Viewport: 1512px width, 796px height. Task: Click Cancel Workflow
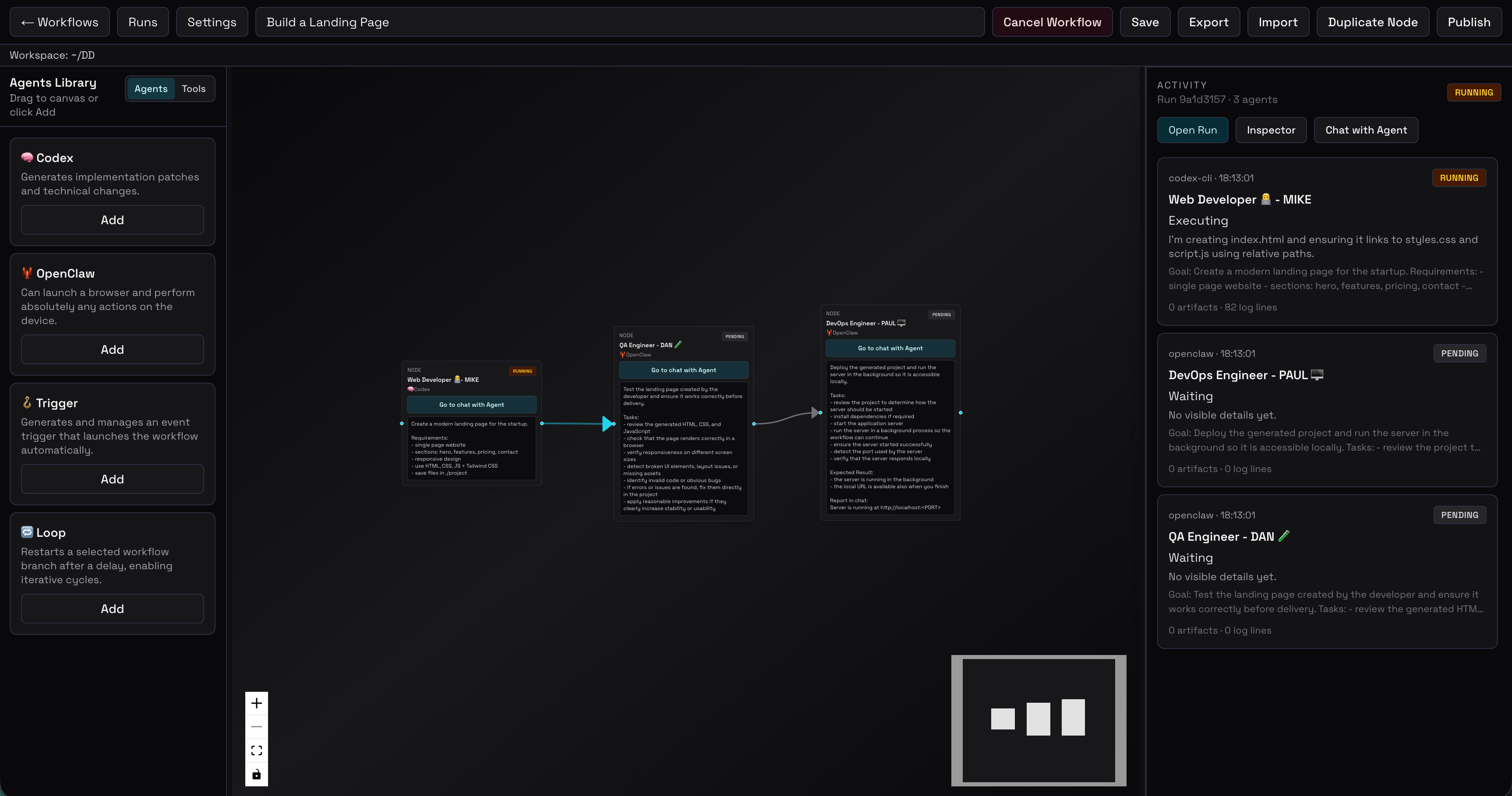(x=1052, y=22)
